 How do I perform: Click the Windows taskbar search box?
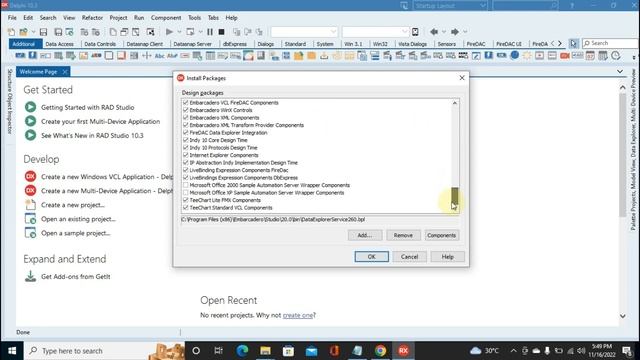[x=104, y=351]
